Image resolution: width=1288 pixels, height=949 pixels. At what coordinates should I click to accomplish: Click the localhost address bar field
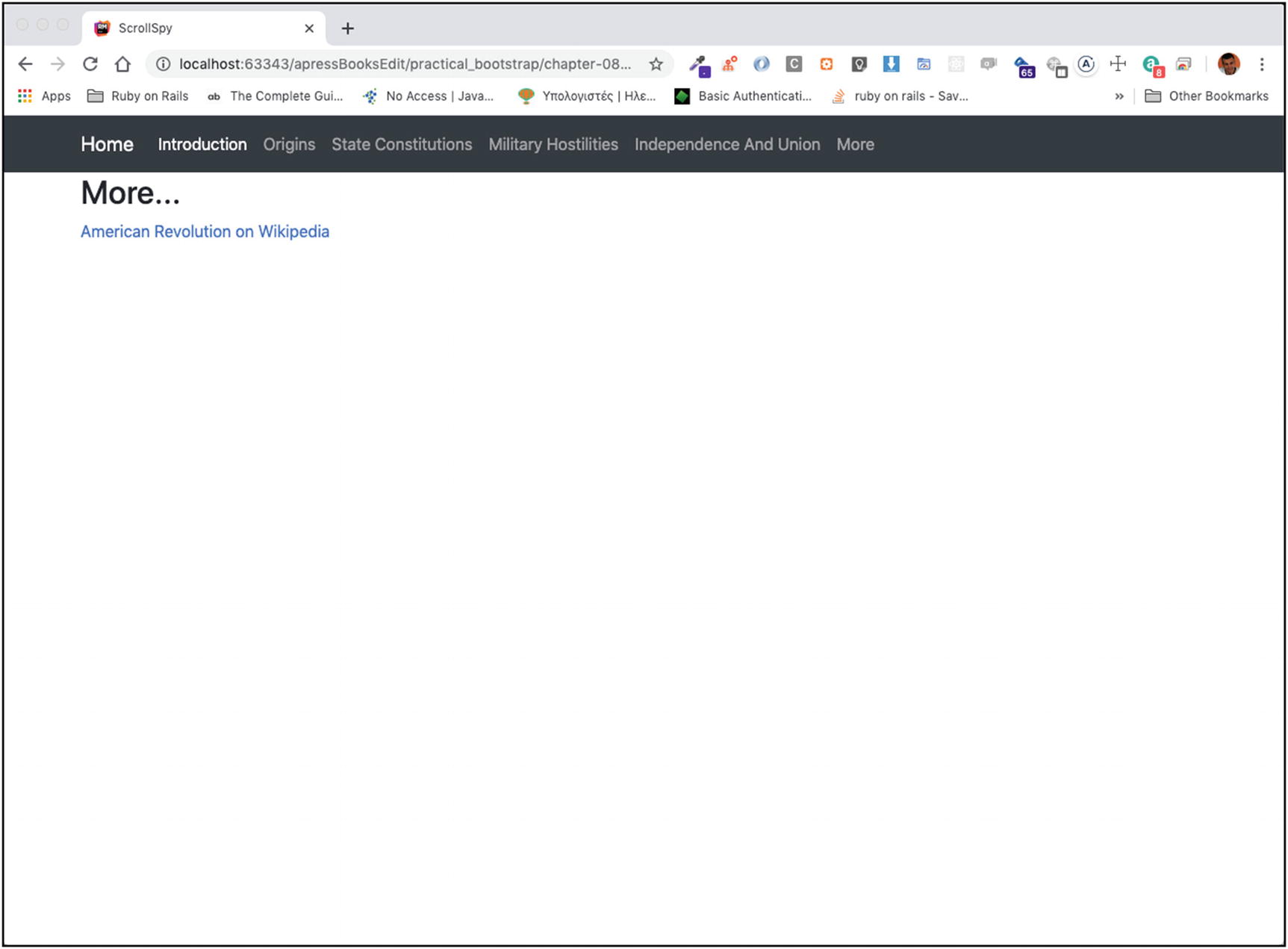(404, 64)
